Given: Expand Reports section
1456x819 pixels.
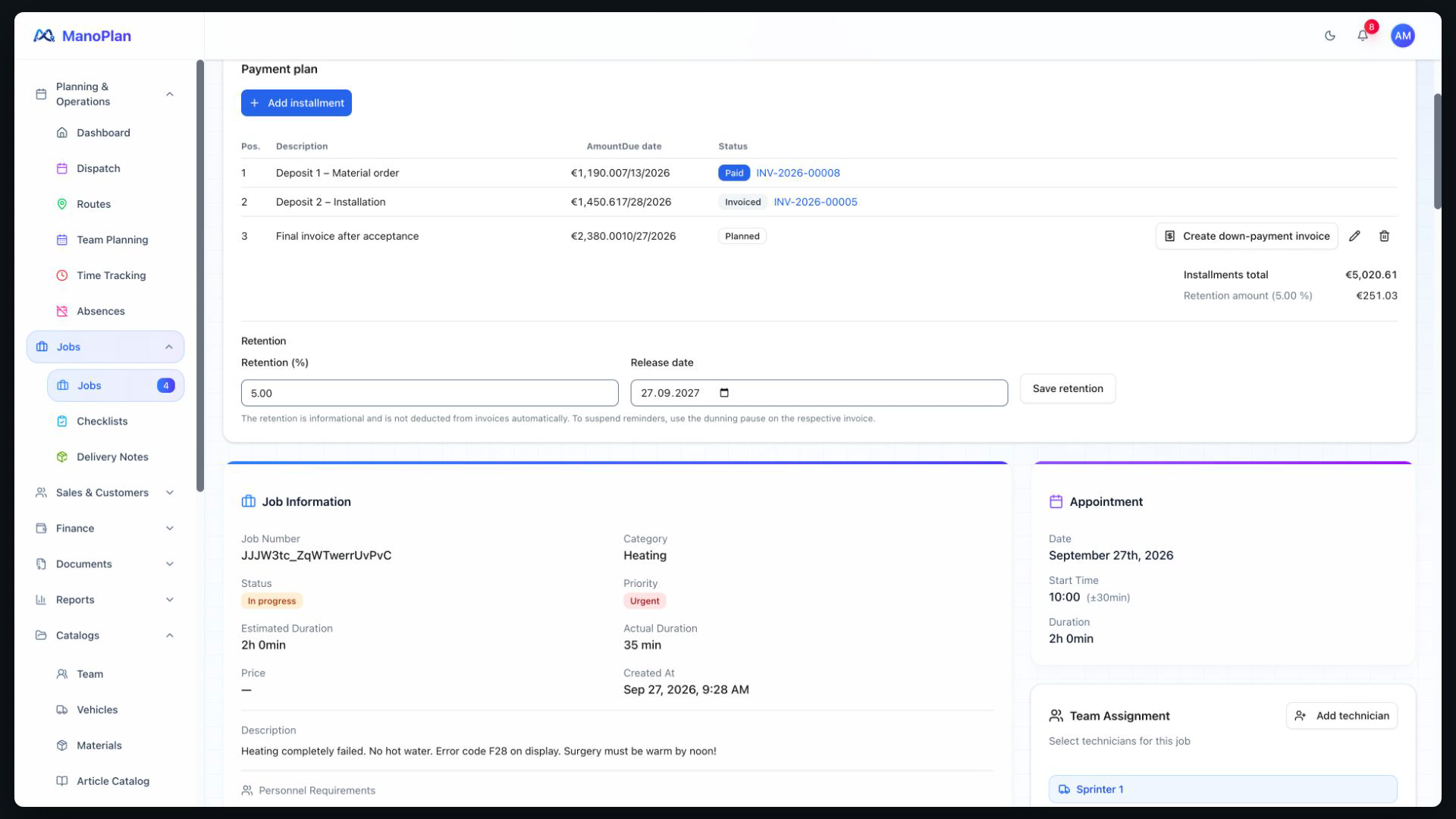Looking at the screenshot, I should coord(105,600).
